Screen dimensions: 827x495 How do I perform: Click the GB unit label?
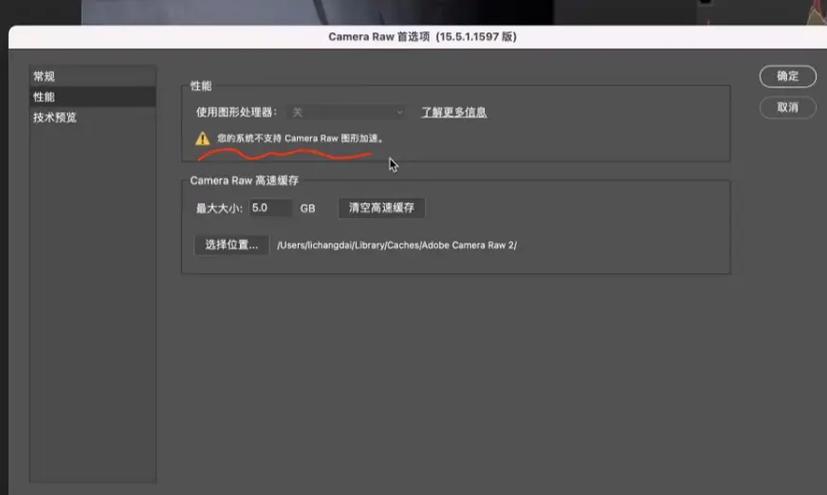click(307, 208)
